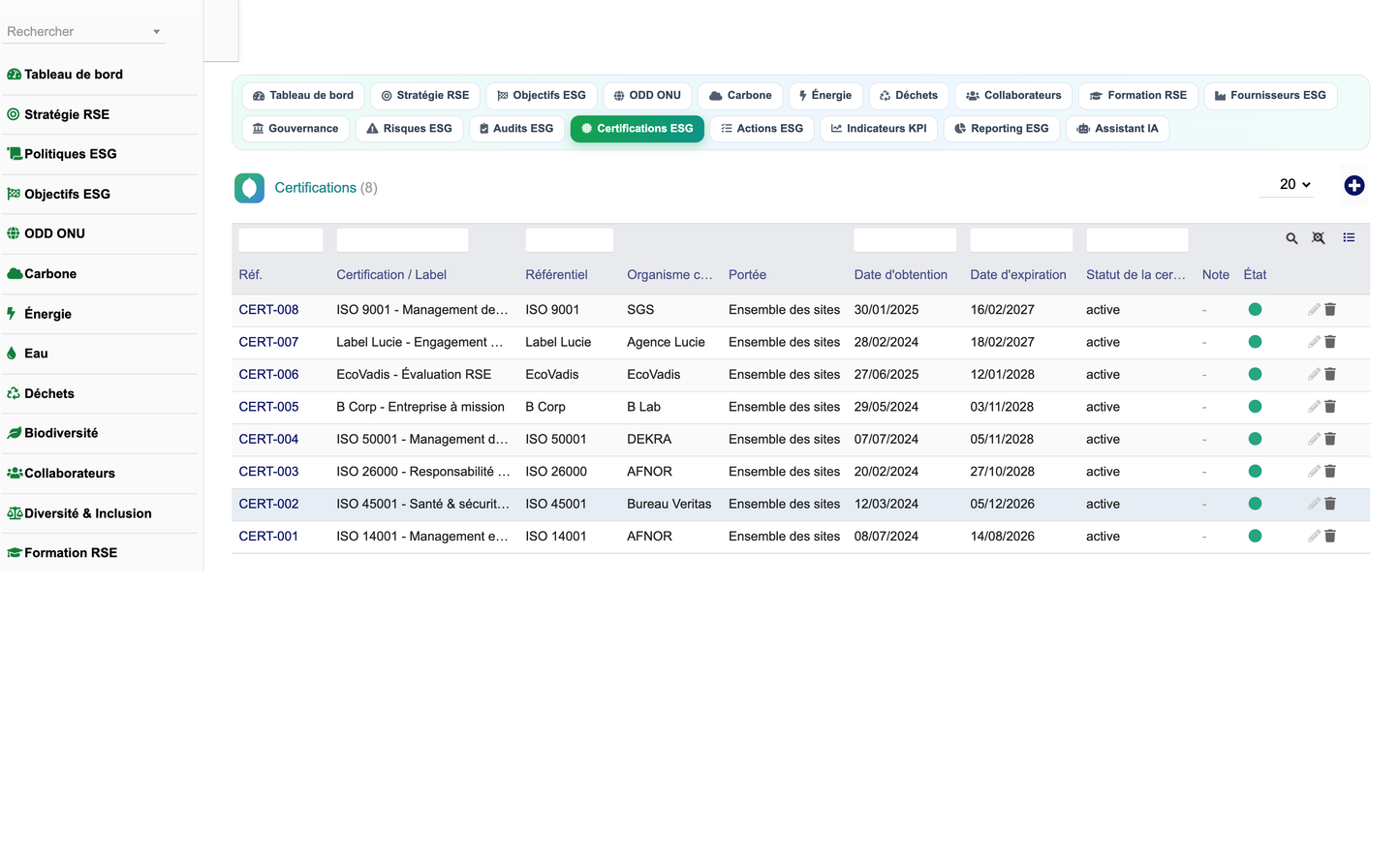Image resolution: width=1400 pixels, height=866 pixels.
Task: Open CERT-001 reference link
Action: [x=268, y=536]
